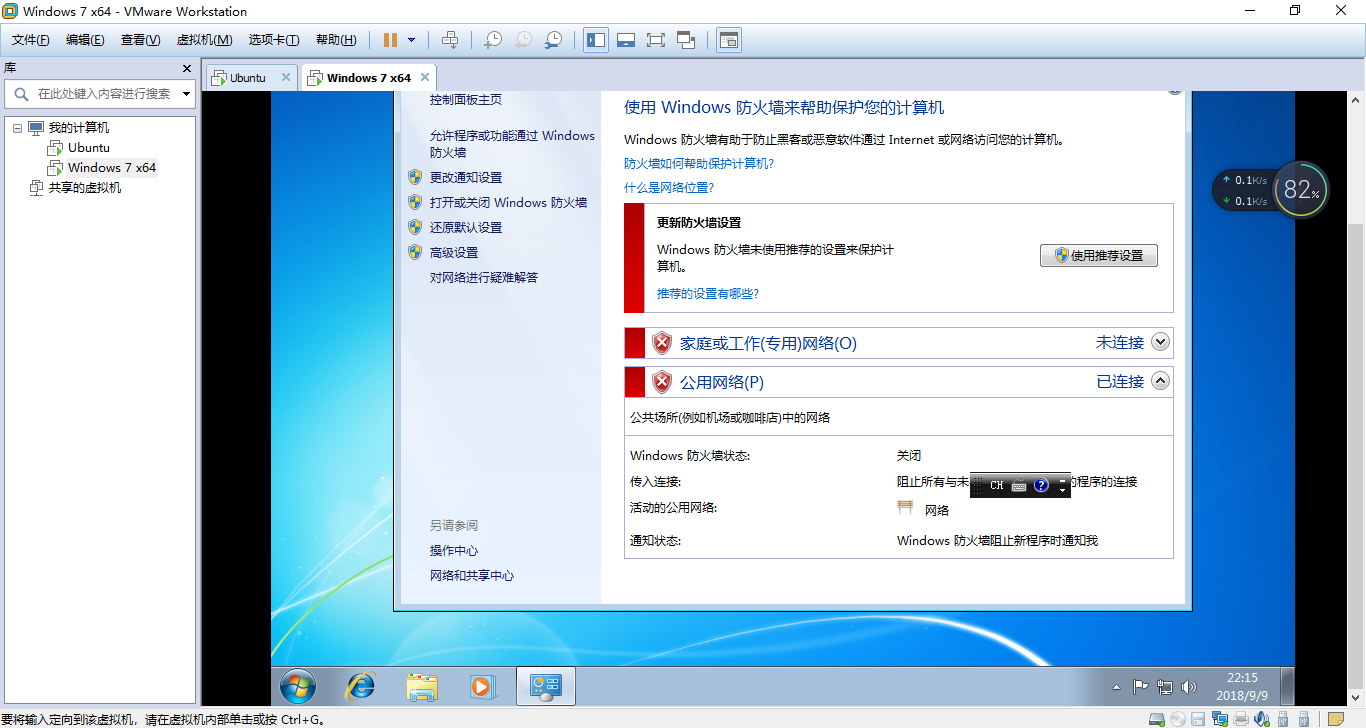
Task: Click the CD/DVD drive device status icon
Action: click(x=1178, y=718)
